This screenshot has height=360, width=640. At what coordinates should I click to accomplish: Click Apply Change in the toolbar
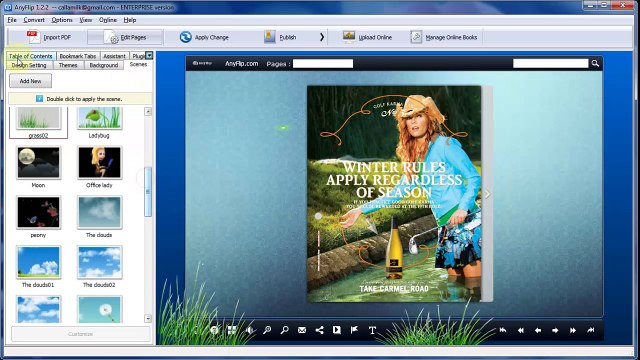(x=204, y=37)
